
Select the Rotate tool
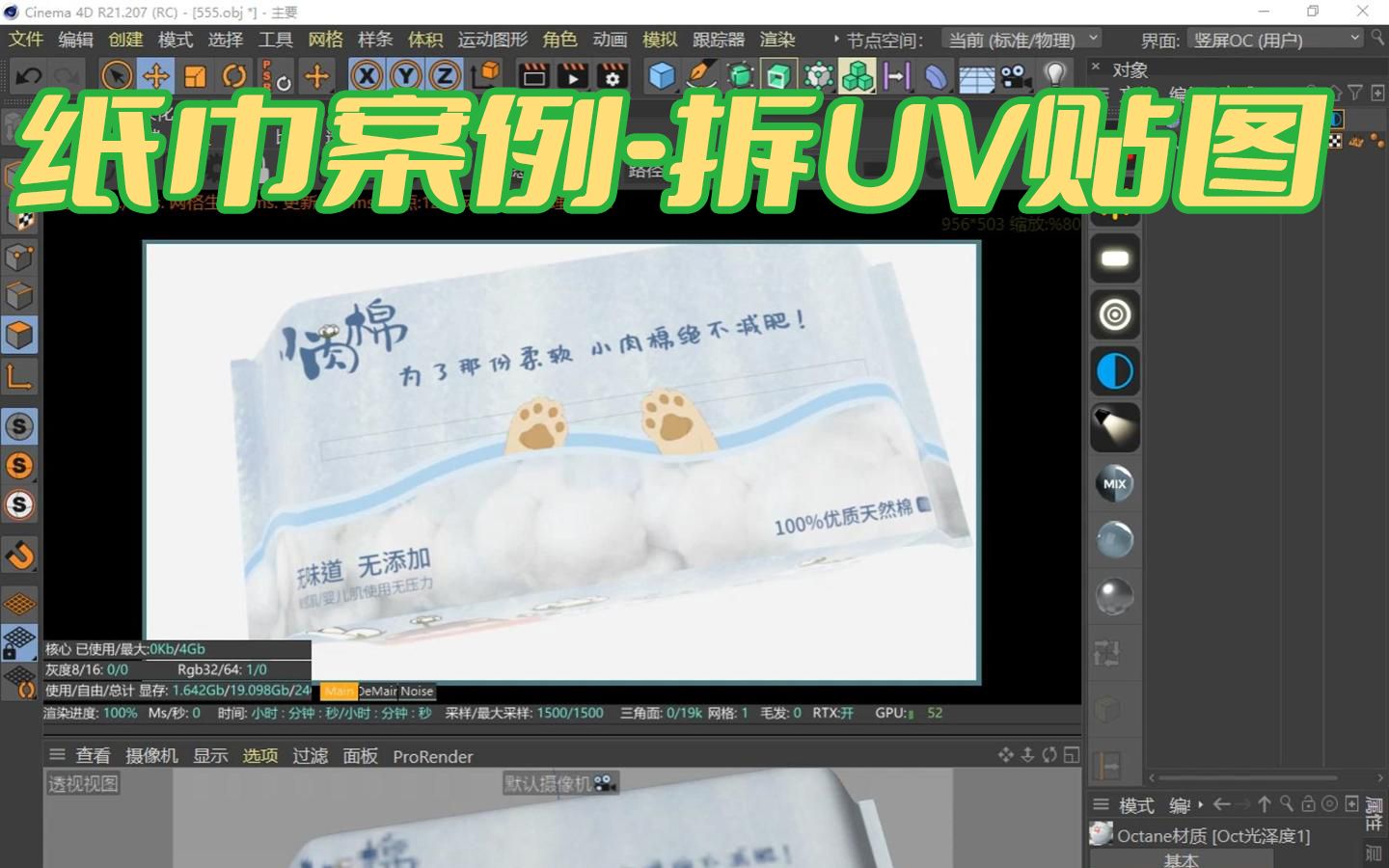pos(233,75)
